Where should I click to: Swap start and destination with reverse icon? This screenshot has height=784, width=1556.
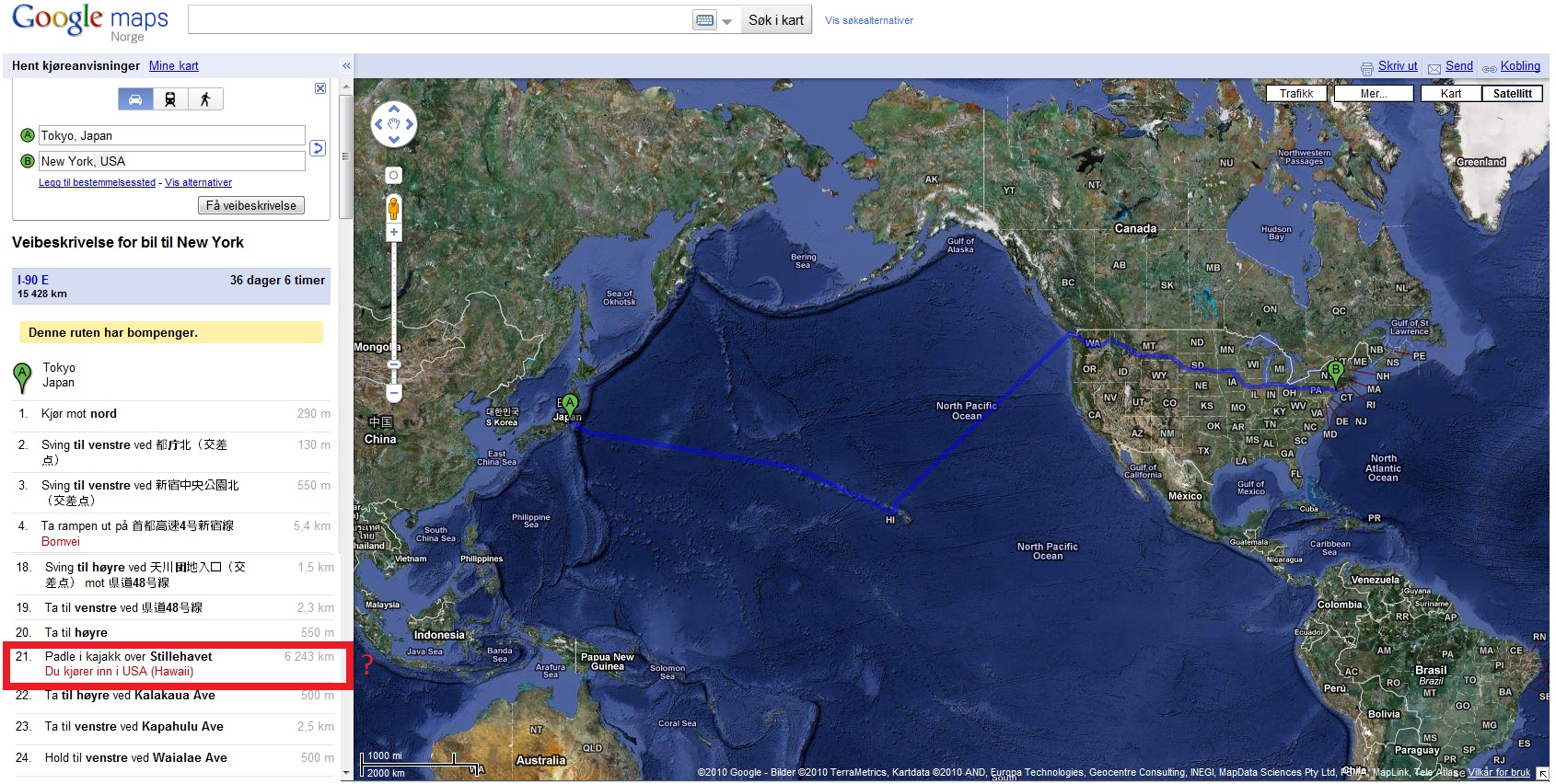click(318, 148)
